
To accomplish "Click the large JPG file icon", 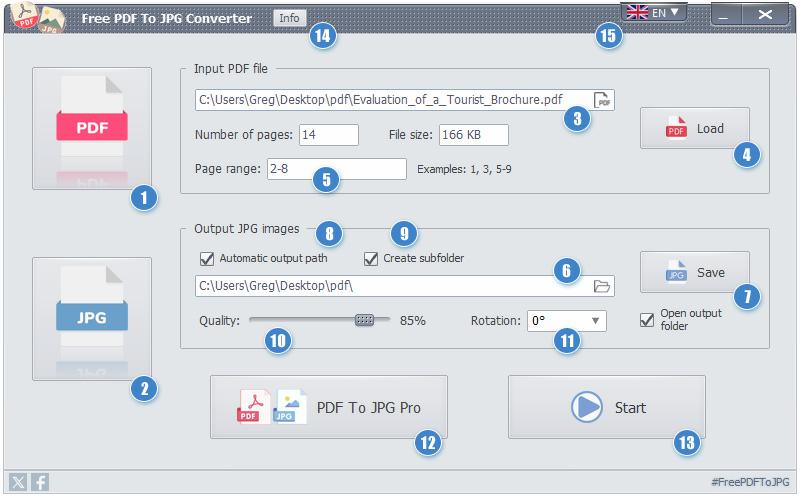I will 92,318.
